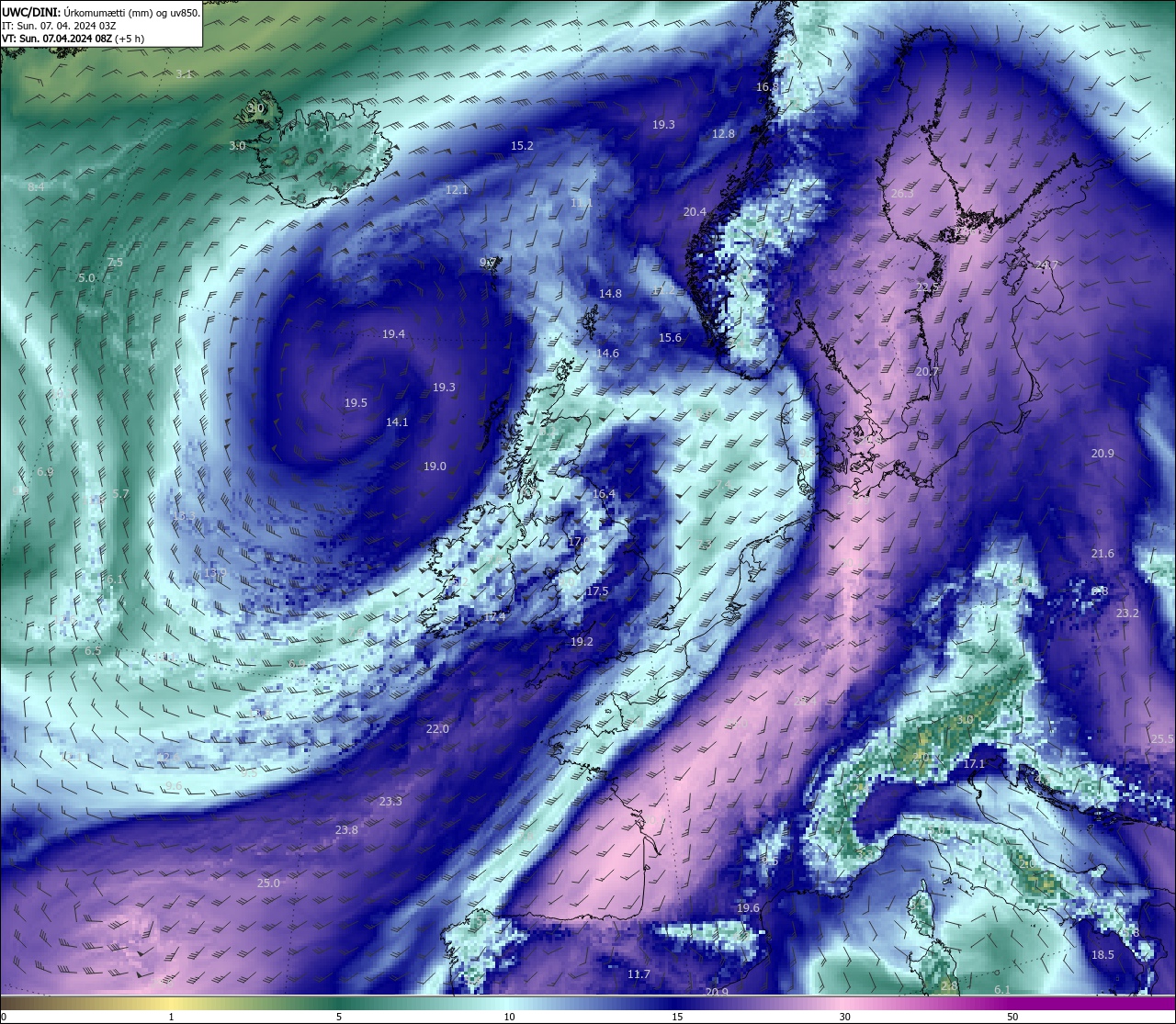Click the 26.3 value label over Sweden
Screen dimensions: 1176x1024
[x=902, y=194]
